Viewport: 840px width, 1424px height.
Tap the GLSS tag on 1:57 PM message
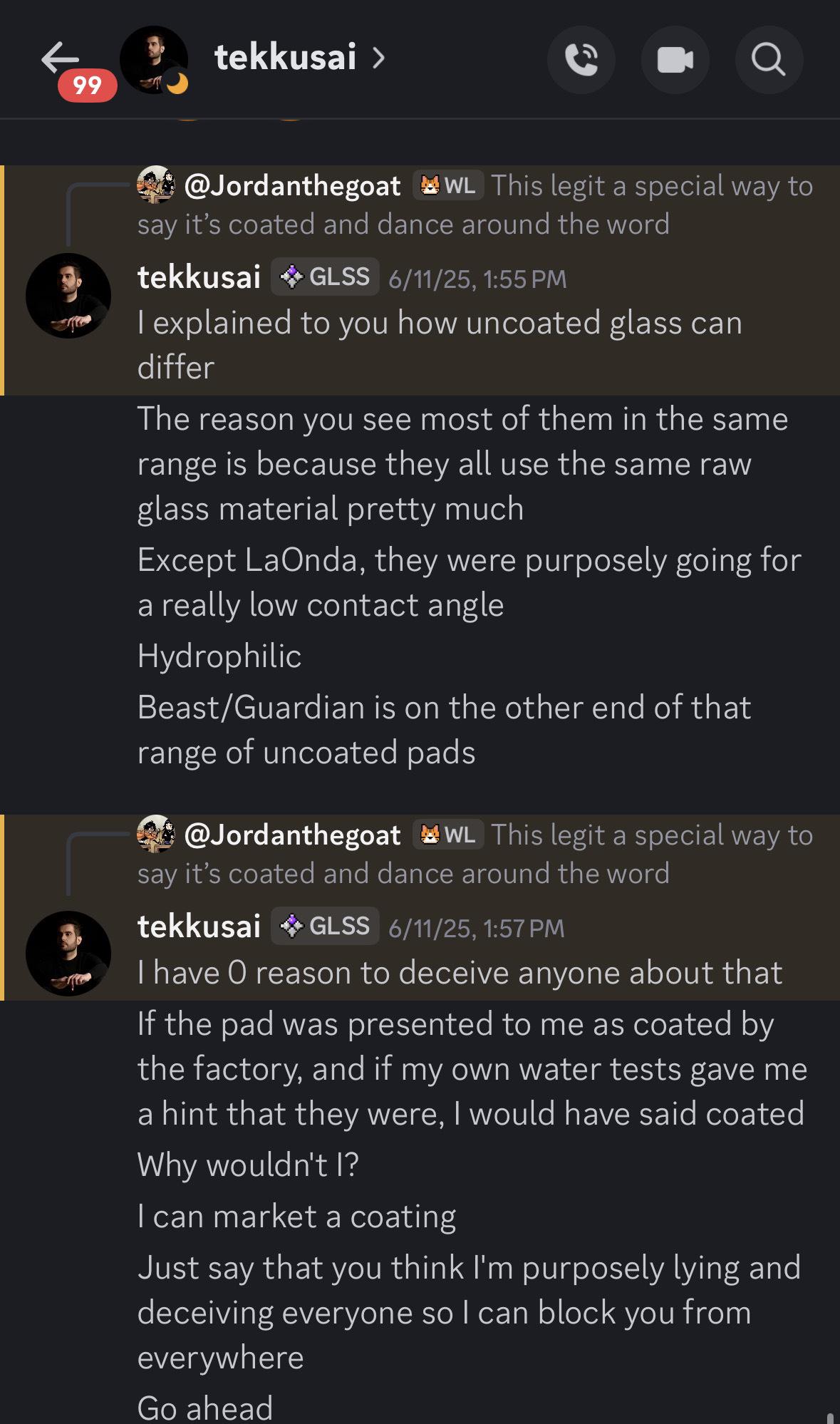point(326,927)
